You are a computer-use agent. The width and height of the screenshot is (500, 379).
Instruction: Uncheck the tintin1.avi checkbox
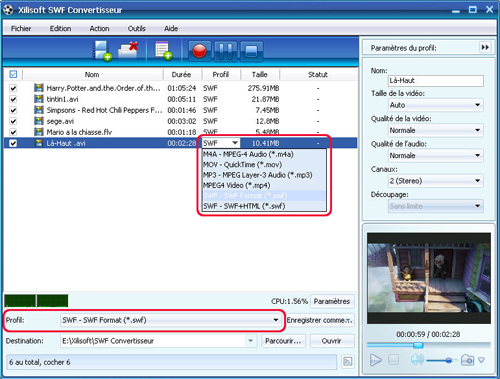[13, 99]
